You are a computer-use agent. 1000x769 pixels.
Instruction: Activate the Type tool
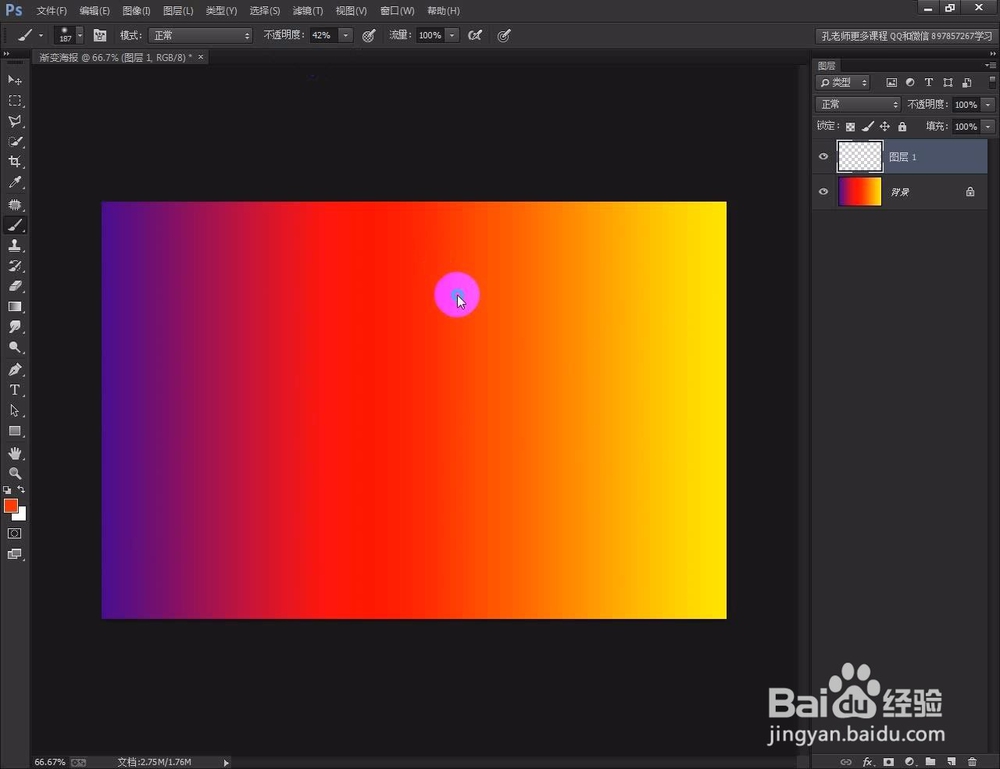[x=14, y=389]
